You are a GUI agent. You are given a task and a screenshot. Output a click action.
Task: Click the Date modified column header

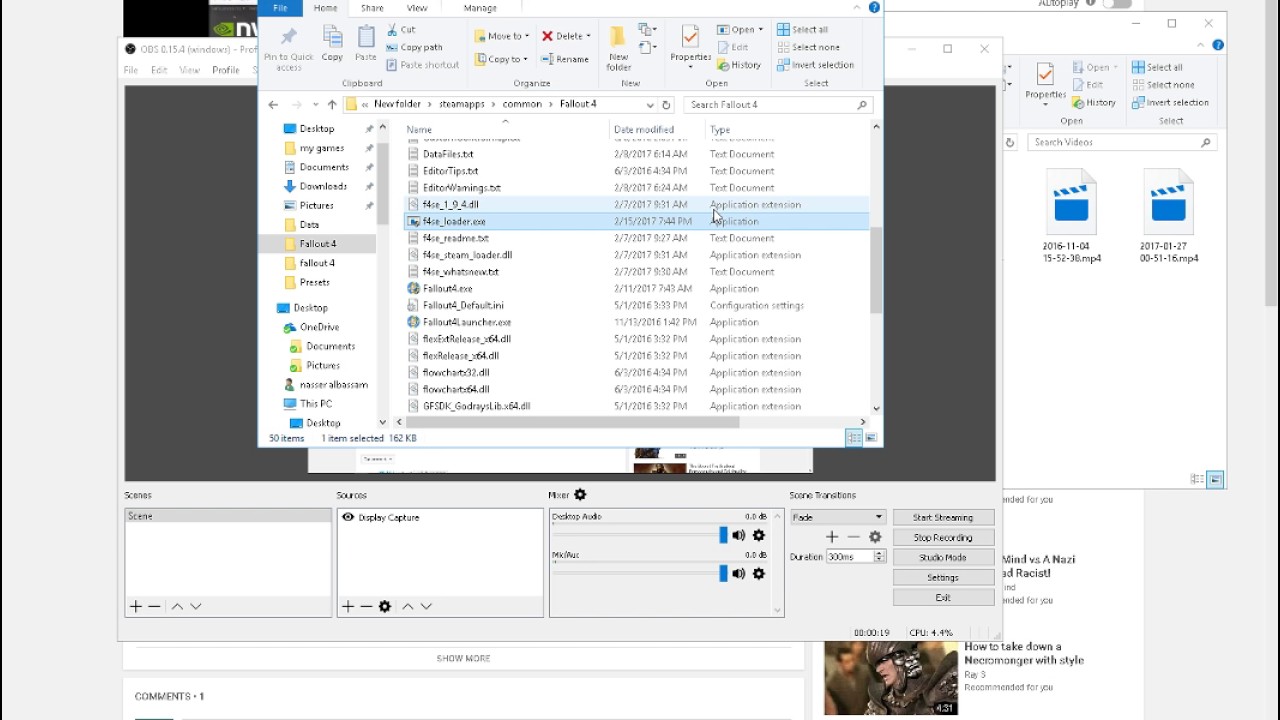coord(644,129)
